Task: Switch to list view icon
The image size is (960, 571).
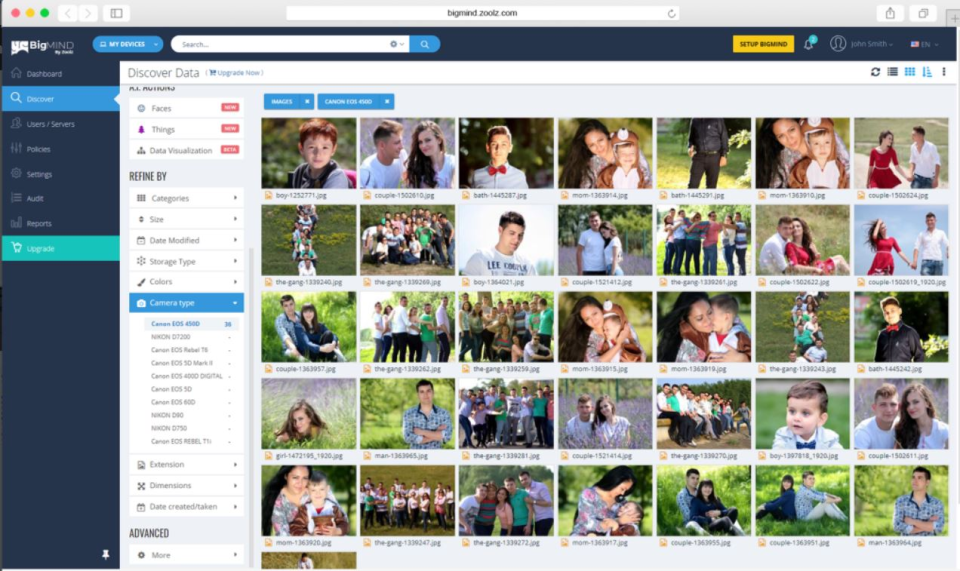Action: click(893, 72)
